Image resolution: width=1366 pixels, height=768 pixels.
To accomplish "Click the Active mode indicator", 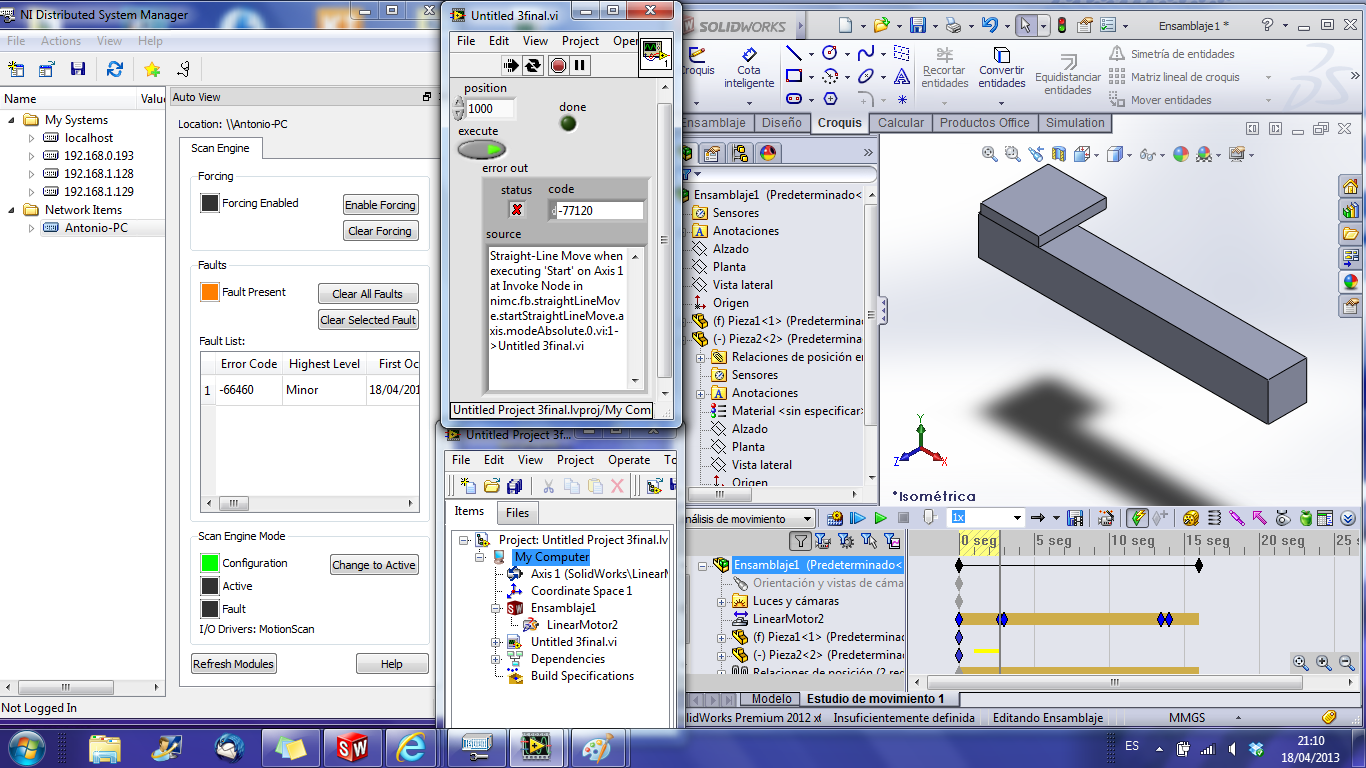I will [x=209, y=586].
